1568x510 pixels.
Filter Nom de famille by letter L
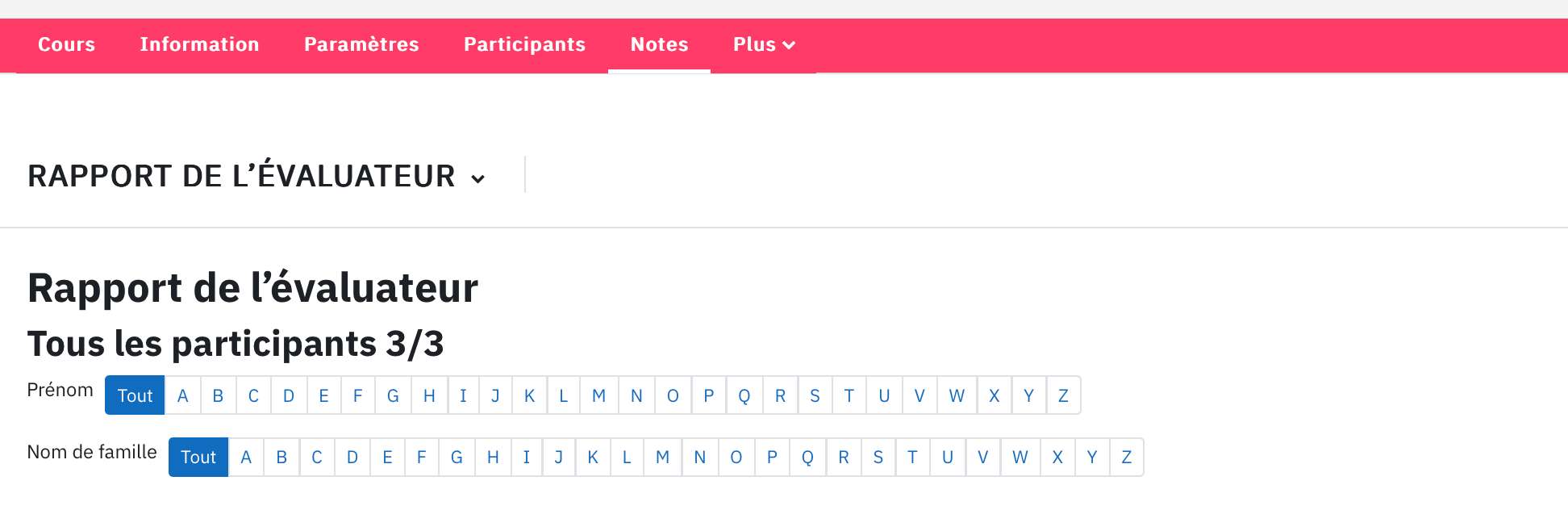[627, 457]
